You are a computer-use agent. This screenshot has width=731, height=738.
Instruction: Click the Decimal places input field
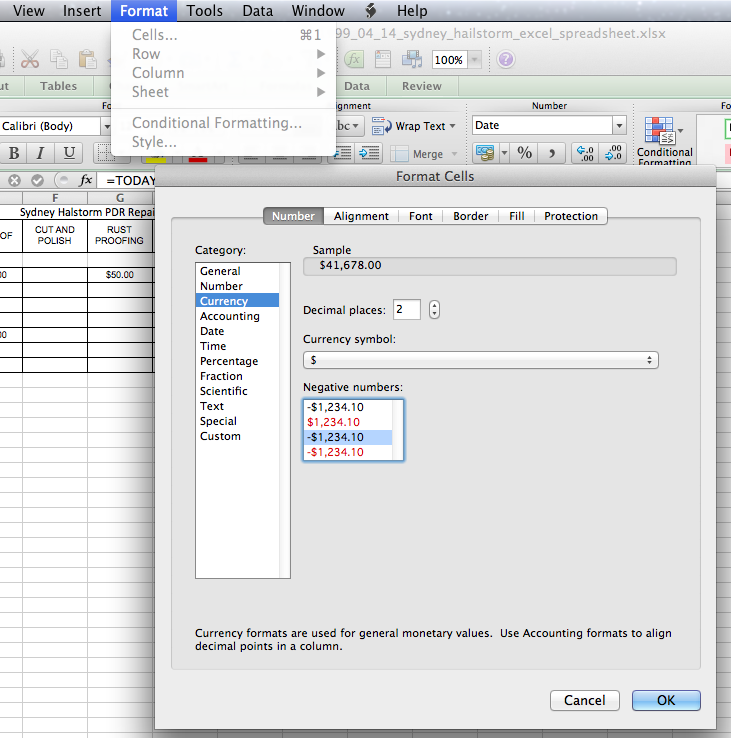pyautogui.click(x=406, y=310)
